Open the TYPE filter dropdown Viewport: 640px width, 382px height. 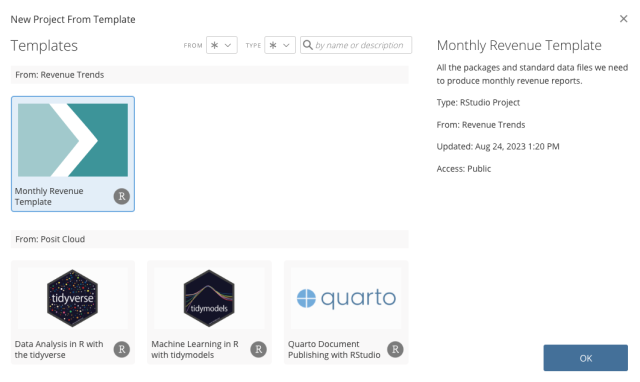coord(280,45)
